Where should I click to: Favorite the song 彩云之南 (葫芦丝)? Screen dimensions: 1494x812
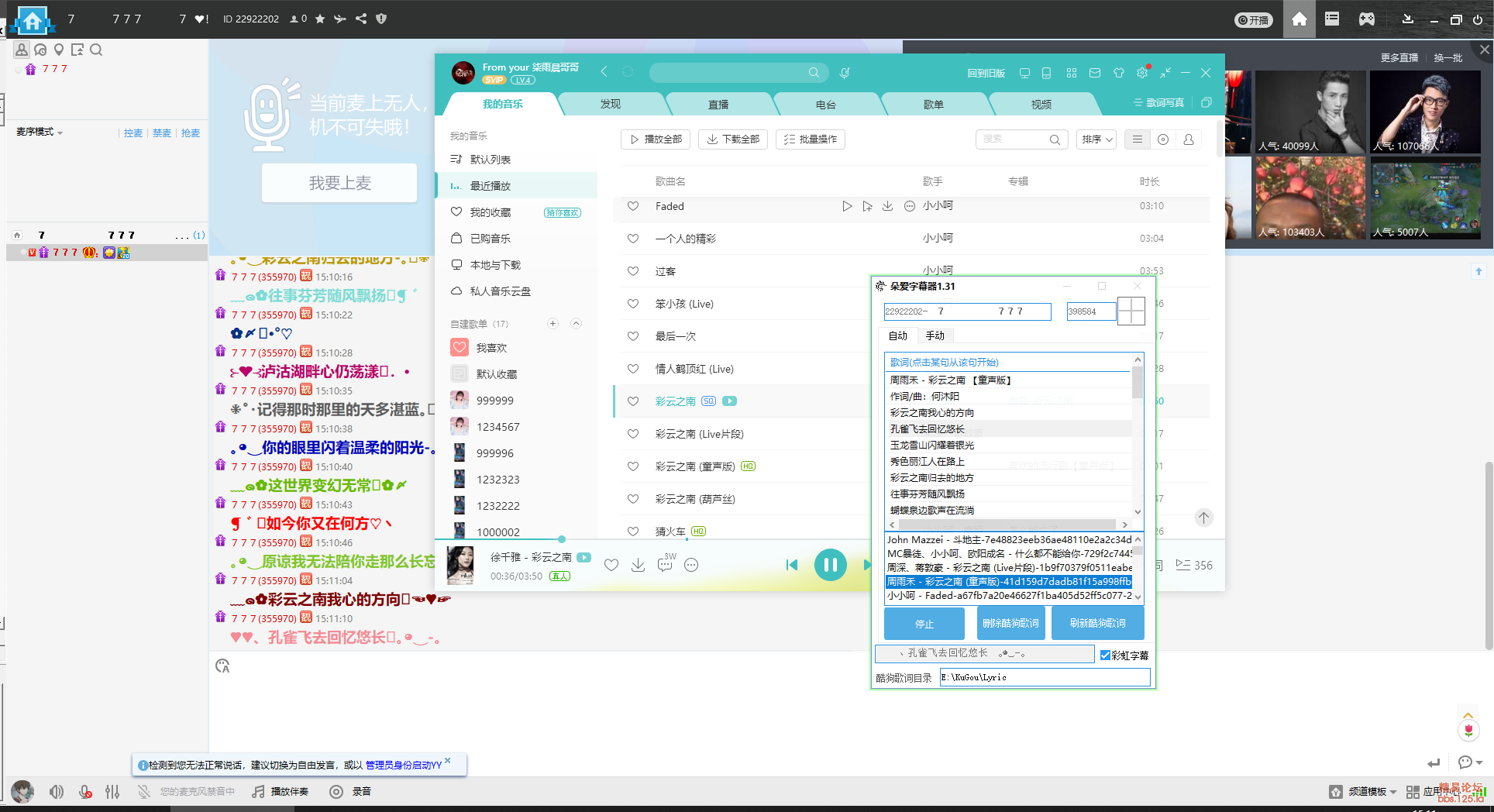(x=633, y=499)
